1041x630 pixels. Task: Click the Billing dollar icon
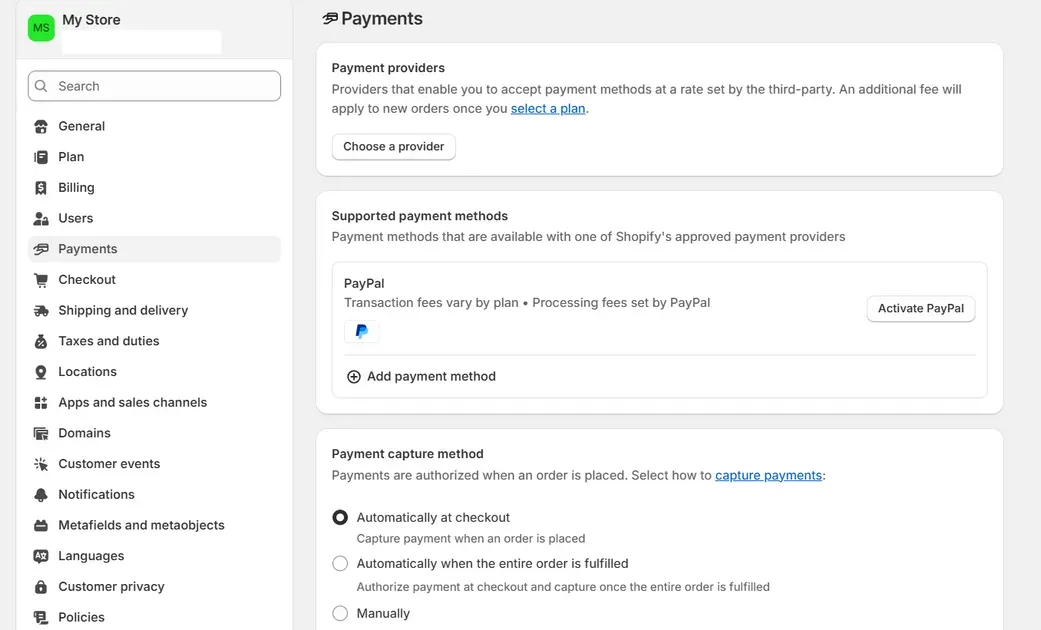point(40,187)
